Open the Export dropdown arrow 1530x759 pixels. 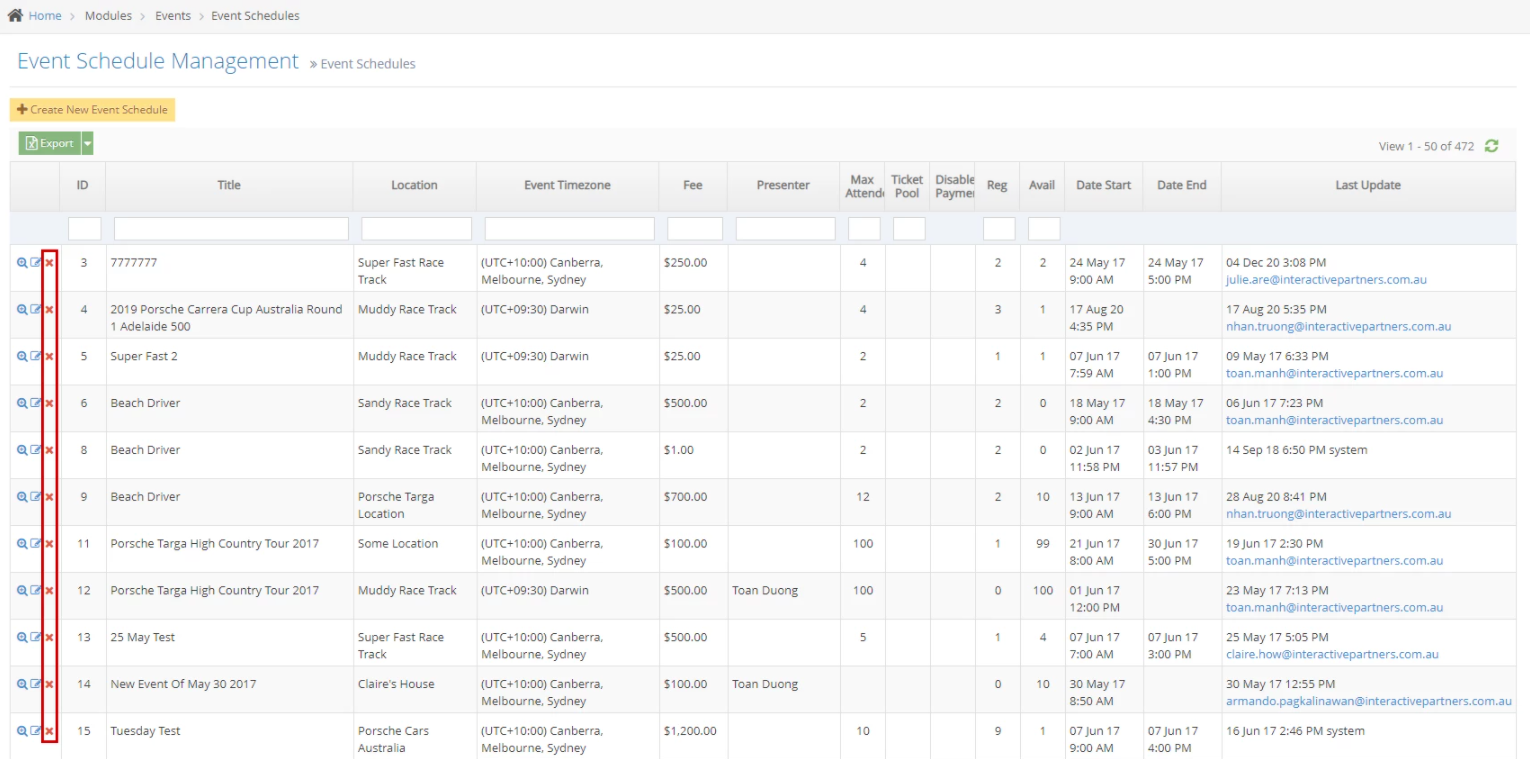87,144
